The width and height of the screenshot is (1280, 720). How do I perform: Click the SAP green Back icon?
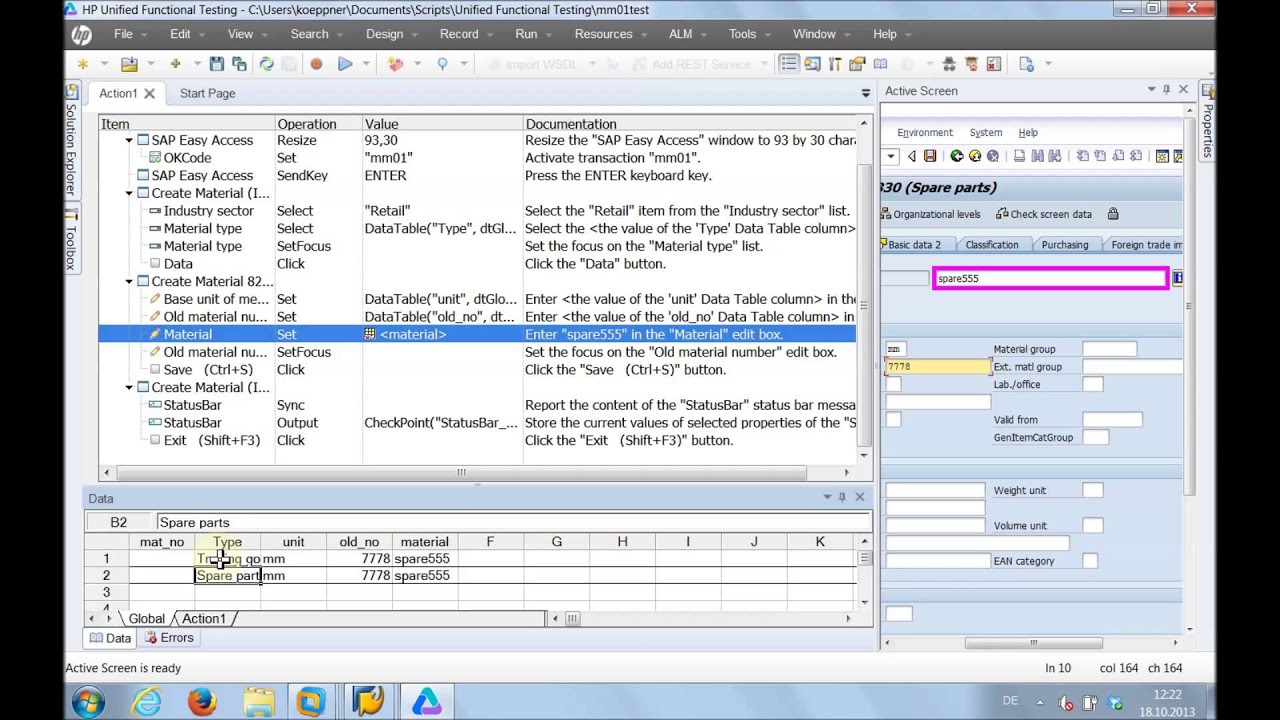point(957,156)
